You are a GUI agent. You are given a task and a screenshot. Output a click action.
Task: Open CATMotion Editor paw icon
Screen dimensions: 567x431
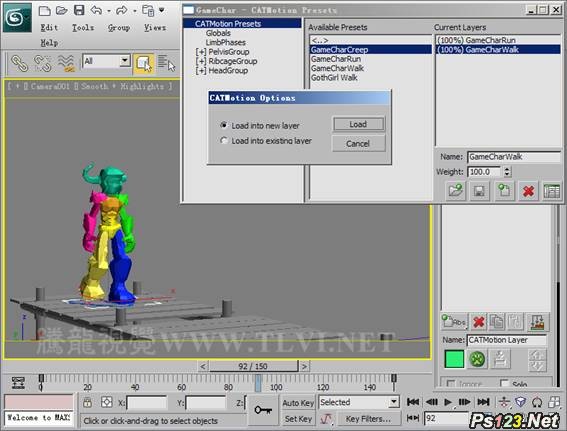pos(477,359)
